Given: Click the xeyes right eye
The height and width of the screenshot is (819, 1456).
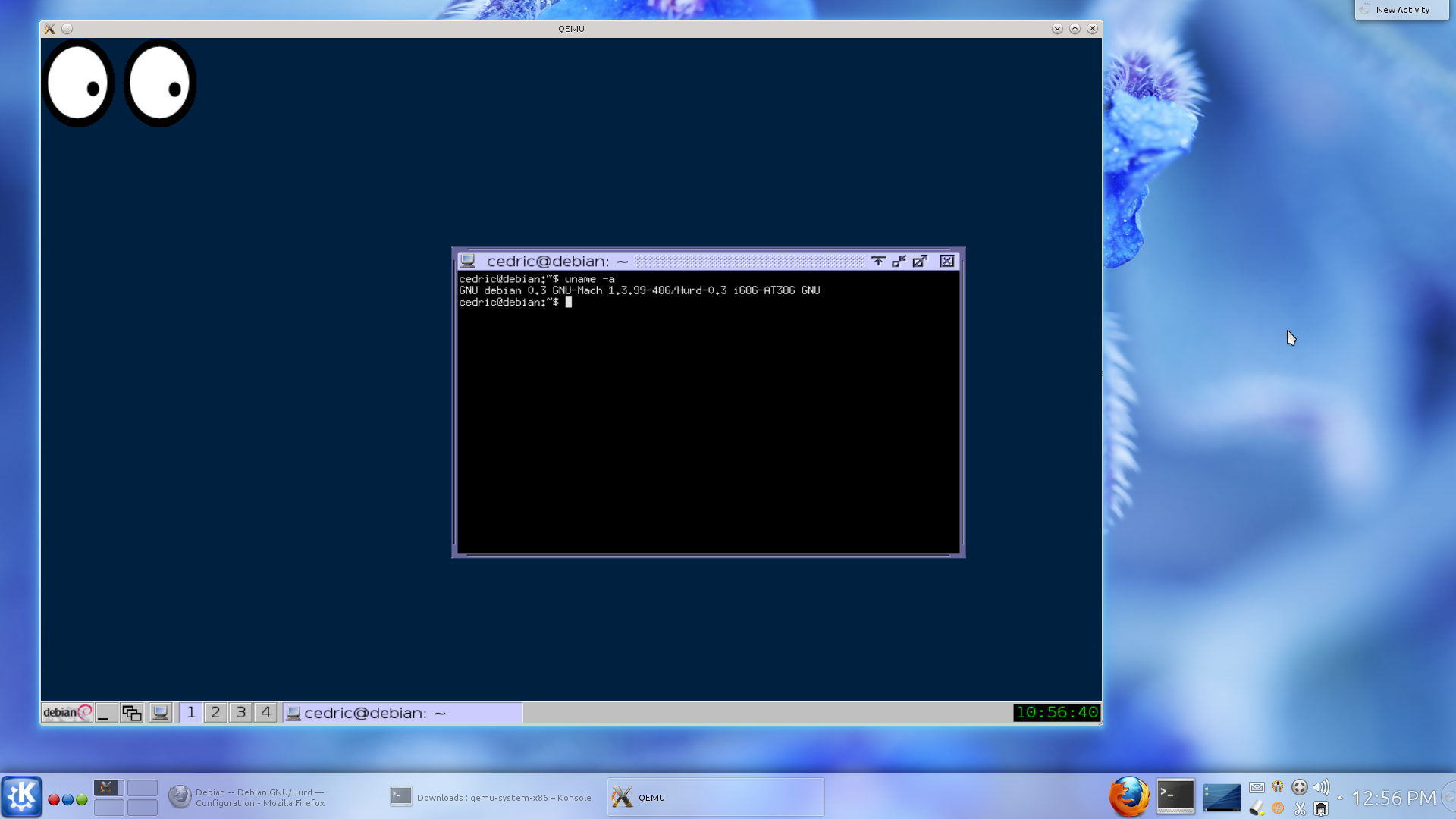Looking at the screenshot, I should 160,83.
